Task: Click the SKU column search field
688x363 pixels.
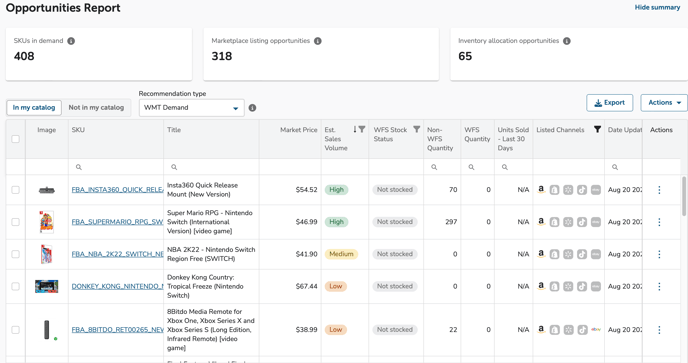Action: tap(116, 167)
